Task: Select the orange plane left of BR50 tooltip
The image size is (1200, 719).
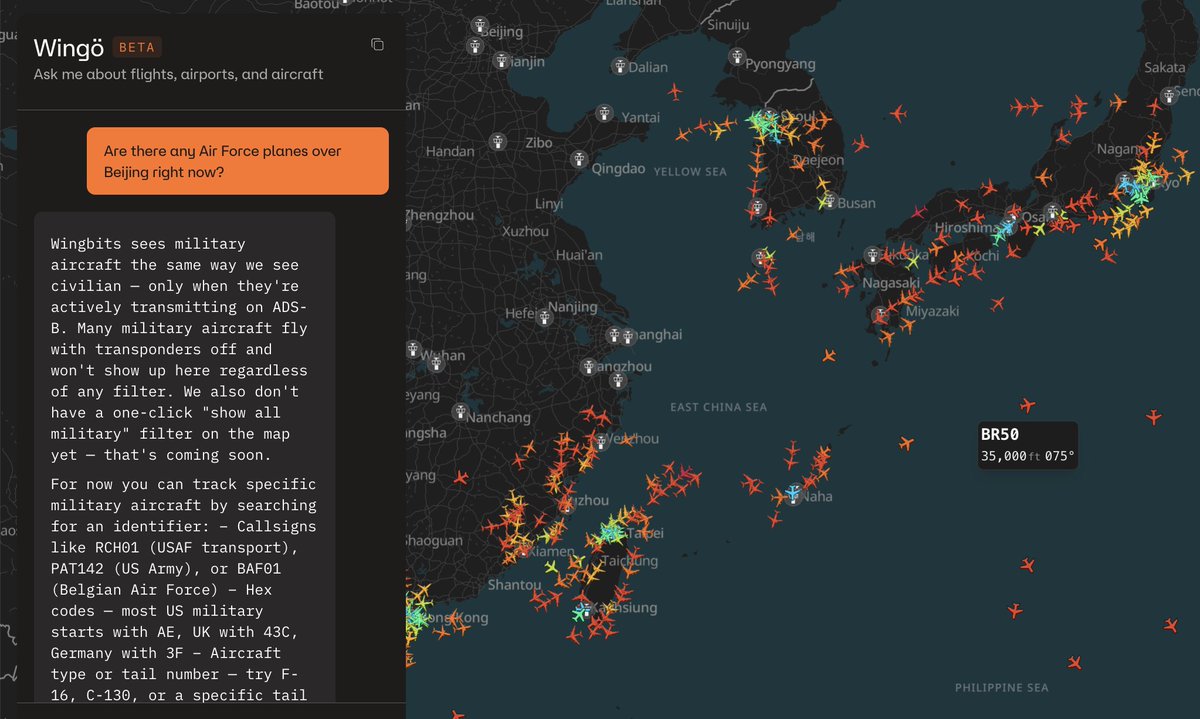Action: (x=906, y=443)
